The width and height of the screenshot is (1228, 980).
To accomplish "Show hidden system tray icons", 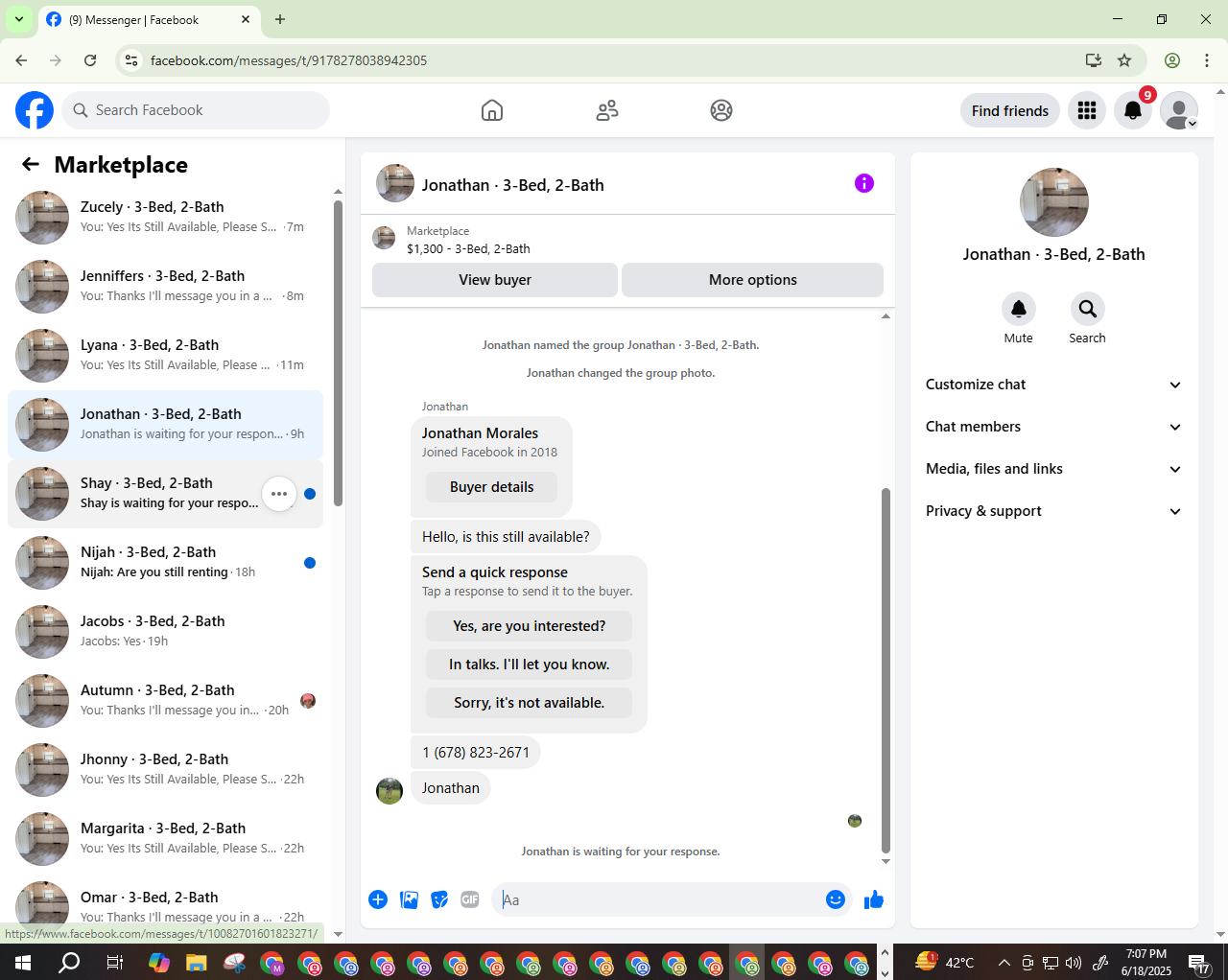I will [x=1004, y=962].
